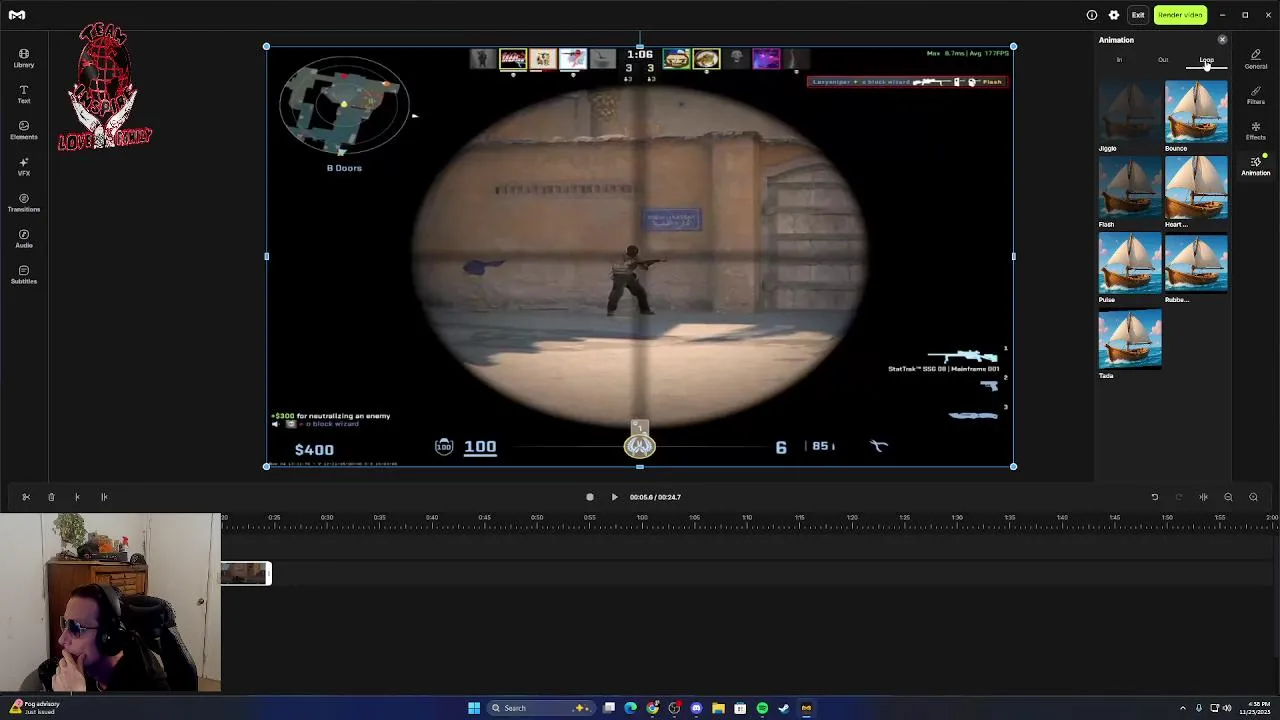Click the top-left resize handle of preview

coord(266,47)
